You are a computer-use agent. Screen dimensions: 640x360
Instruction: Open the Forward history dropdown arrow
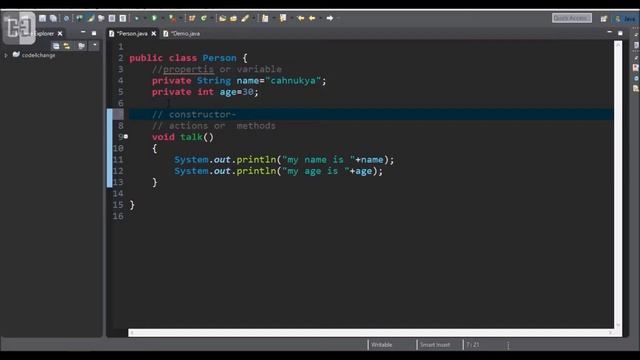[x=338, y=18]
